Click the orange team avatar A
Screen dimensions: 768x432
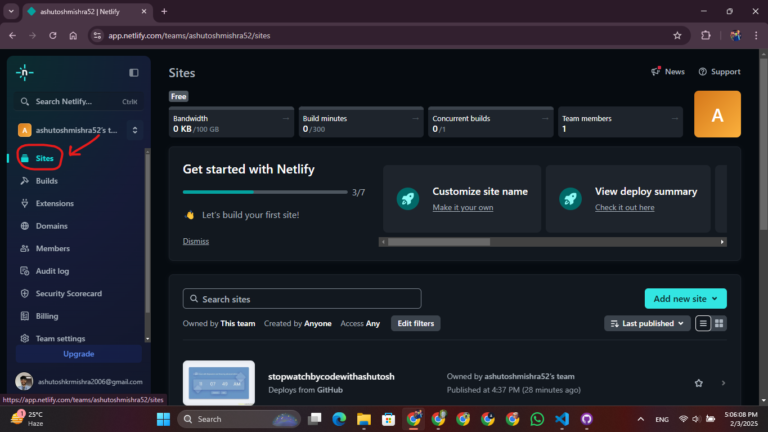[x=717, y=114]
